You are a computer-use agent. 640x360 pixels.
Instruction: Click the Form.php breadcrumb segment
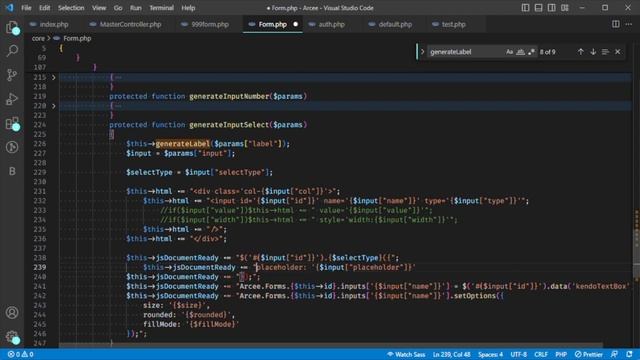point(77,38)
